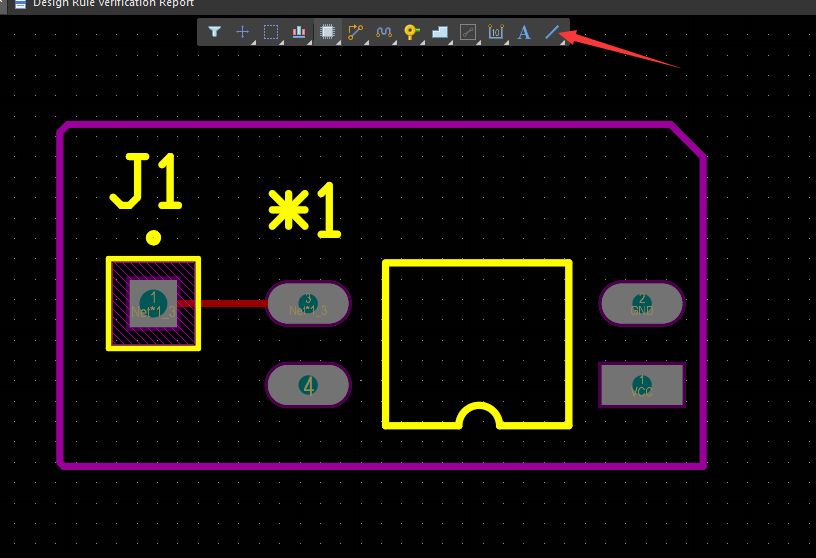816x558 pixels.
Task: Select the J1 designator text
Action: click(x=146, y=181)
